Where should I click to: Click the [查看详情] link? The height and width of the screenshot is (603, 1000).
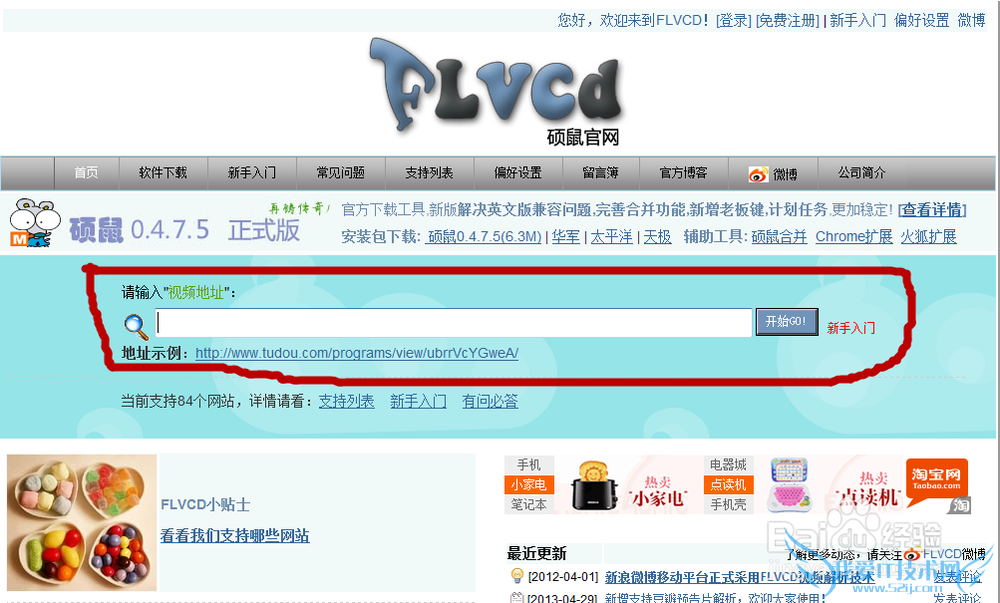pos(932,210)
